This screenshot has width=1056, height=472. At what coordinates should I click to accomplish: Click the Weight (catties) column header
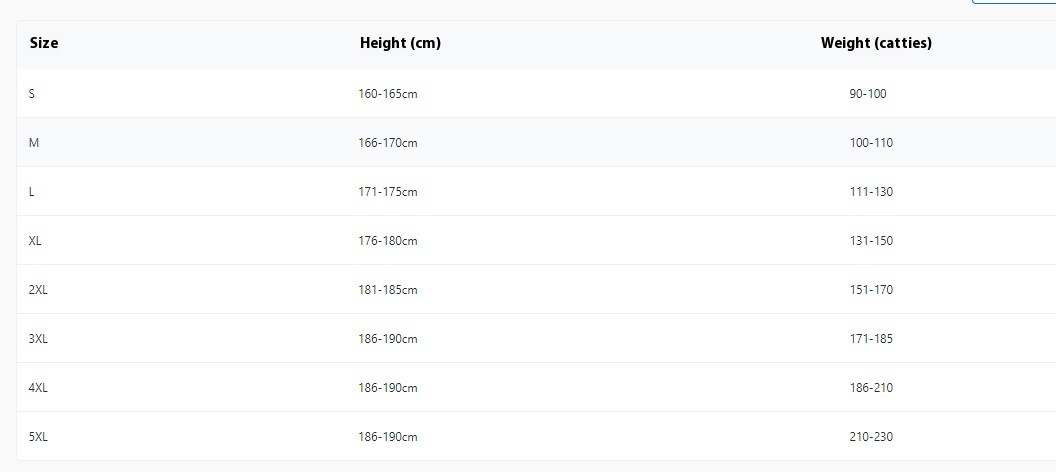pos(876,43)
